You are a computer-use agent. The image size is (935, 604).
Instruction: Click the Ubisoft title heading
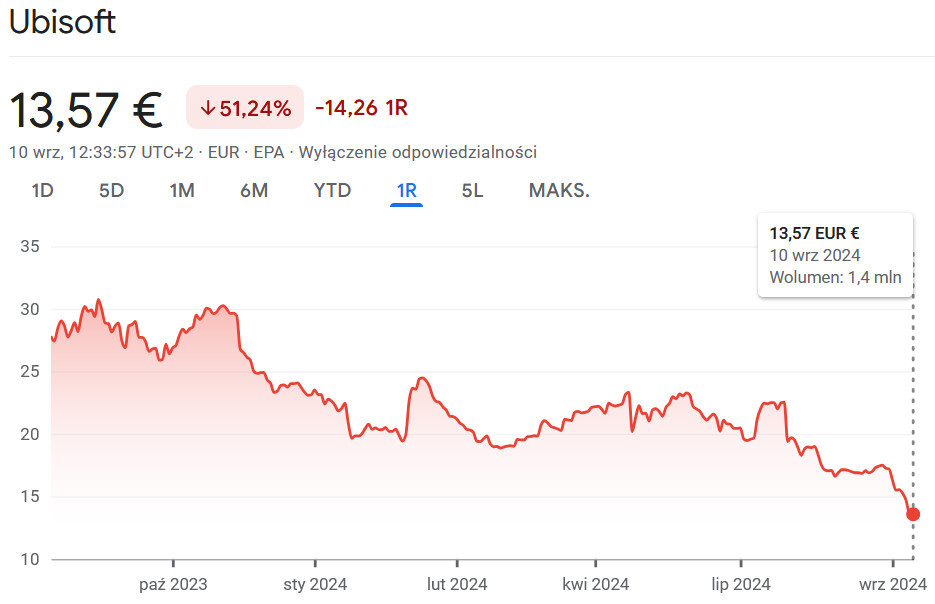point(62,23)
